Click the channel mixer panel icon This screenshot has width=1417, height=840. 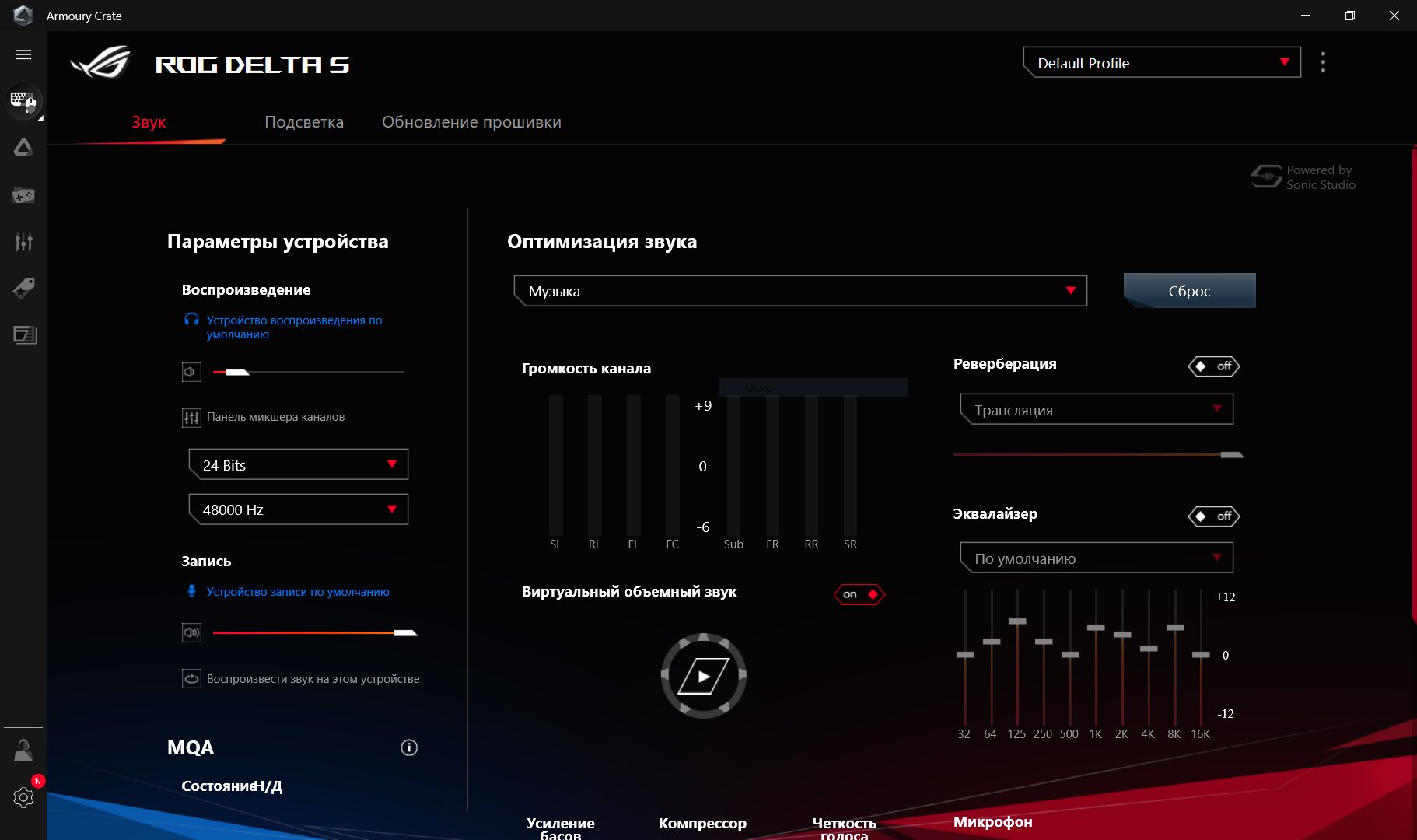point(191,418)
